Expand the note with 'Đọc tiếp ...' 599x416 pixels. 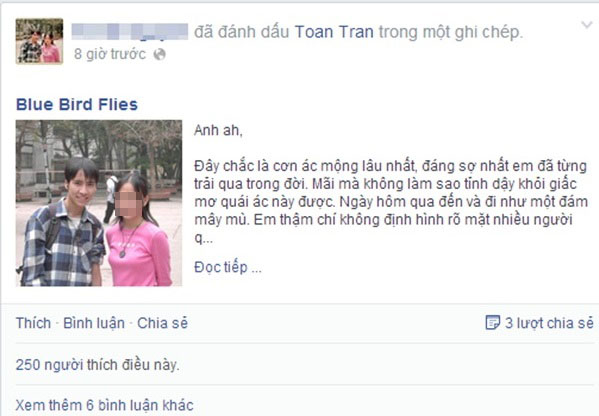228,267
